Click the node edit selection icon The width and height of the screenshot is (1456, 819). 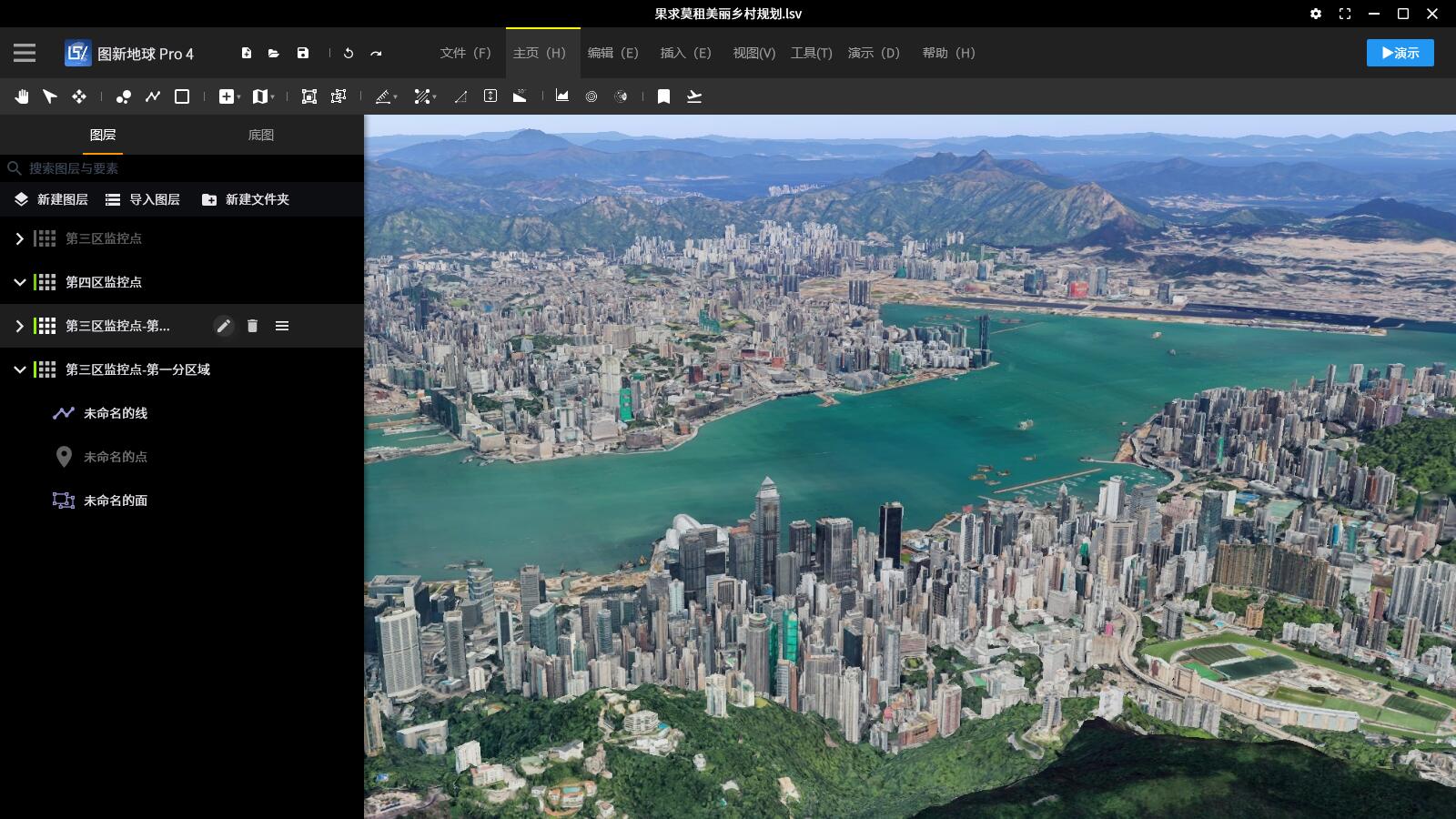click(339, 96)
